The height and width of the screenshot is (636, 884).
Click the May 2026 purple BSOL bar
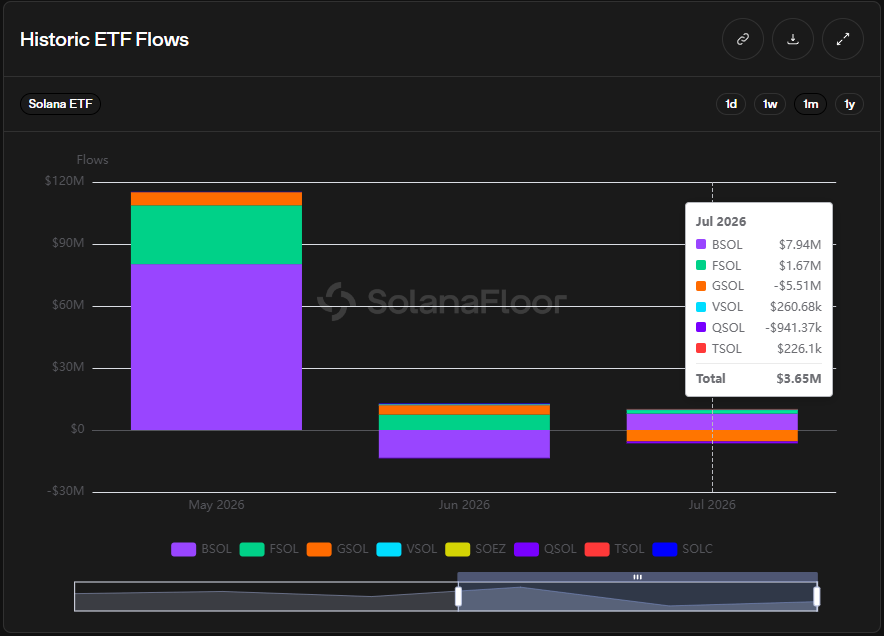pos(216,347)
